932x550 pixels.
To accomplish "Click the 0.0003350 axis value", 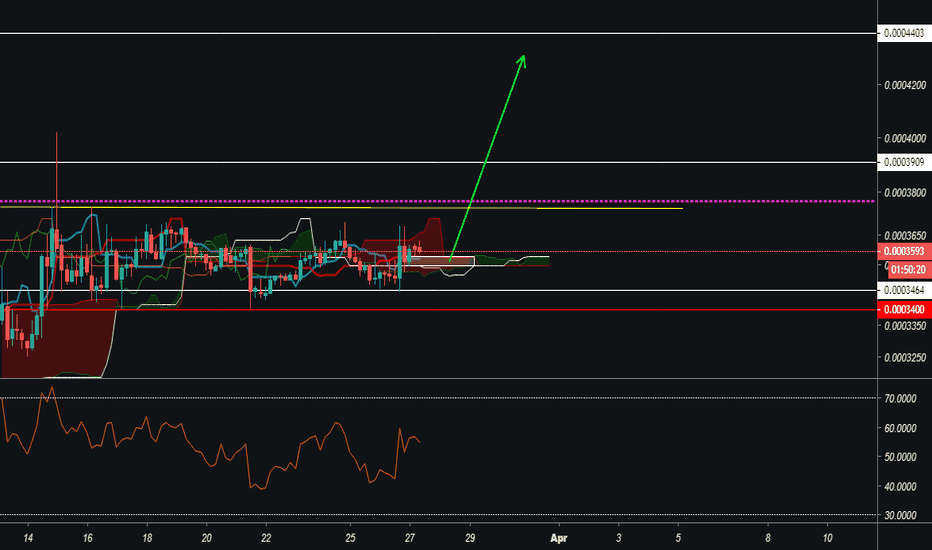I will tap(905, 326).
